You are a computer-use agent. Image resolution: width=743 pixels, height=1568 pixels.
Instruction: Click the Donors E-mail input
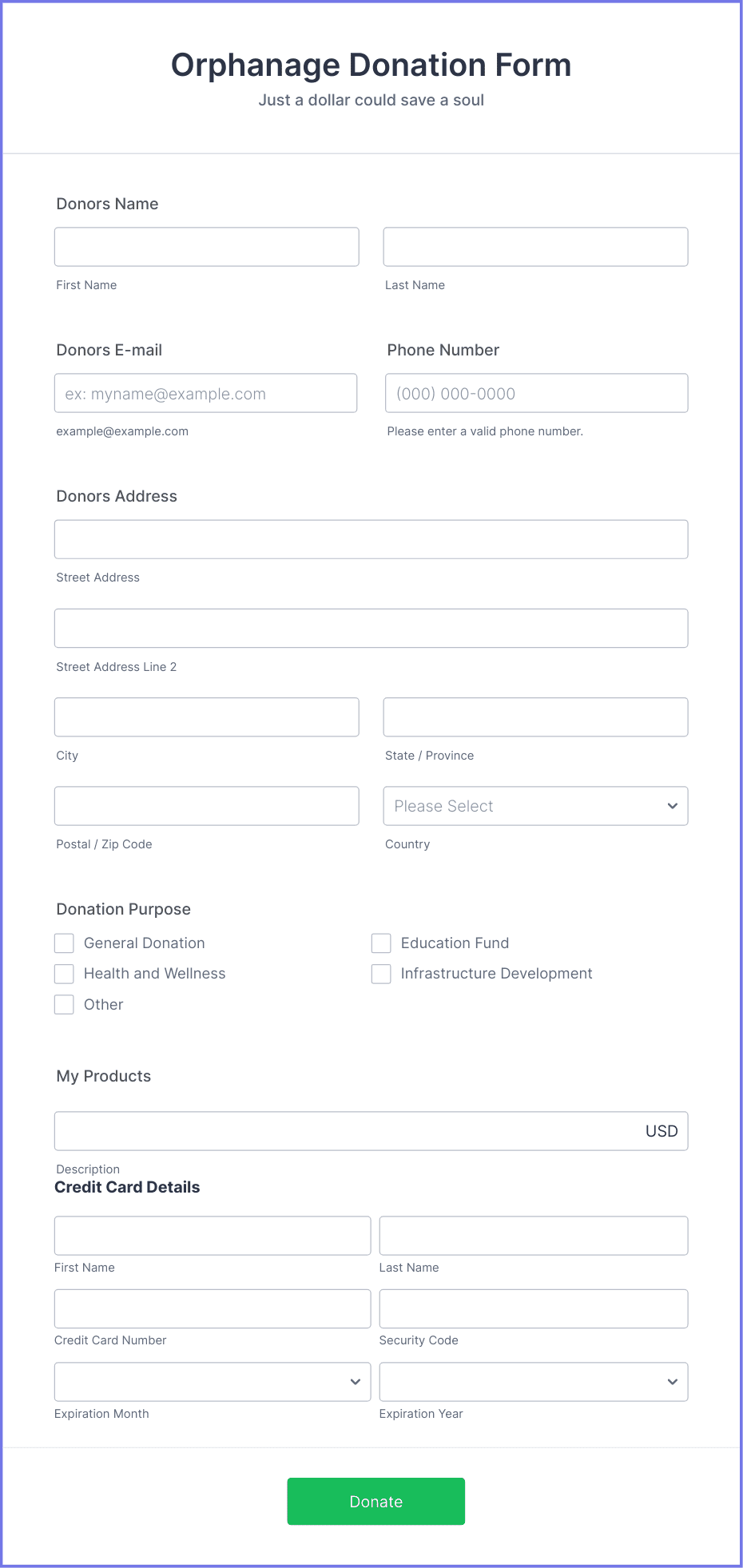[x=206, y=393]
